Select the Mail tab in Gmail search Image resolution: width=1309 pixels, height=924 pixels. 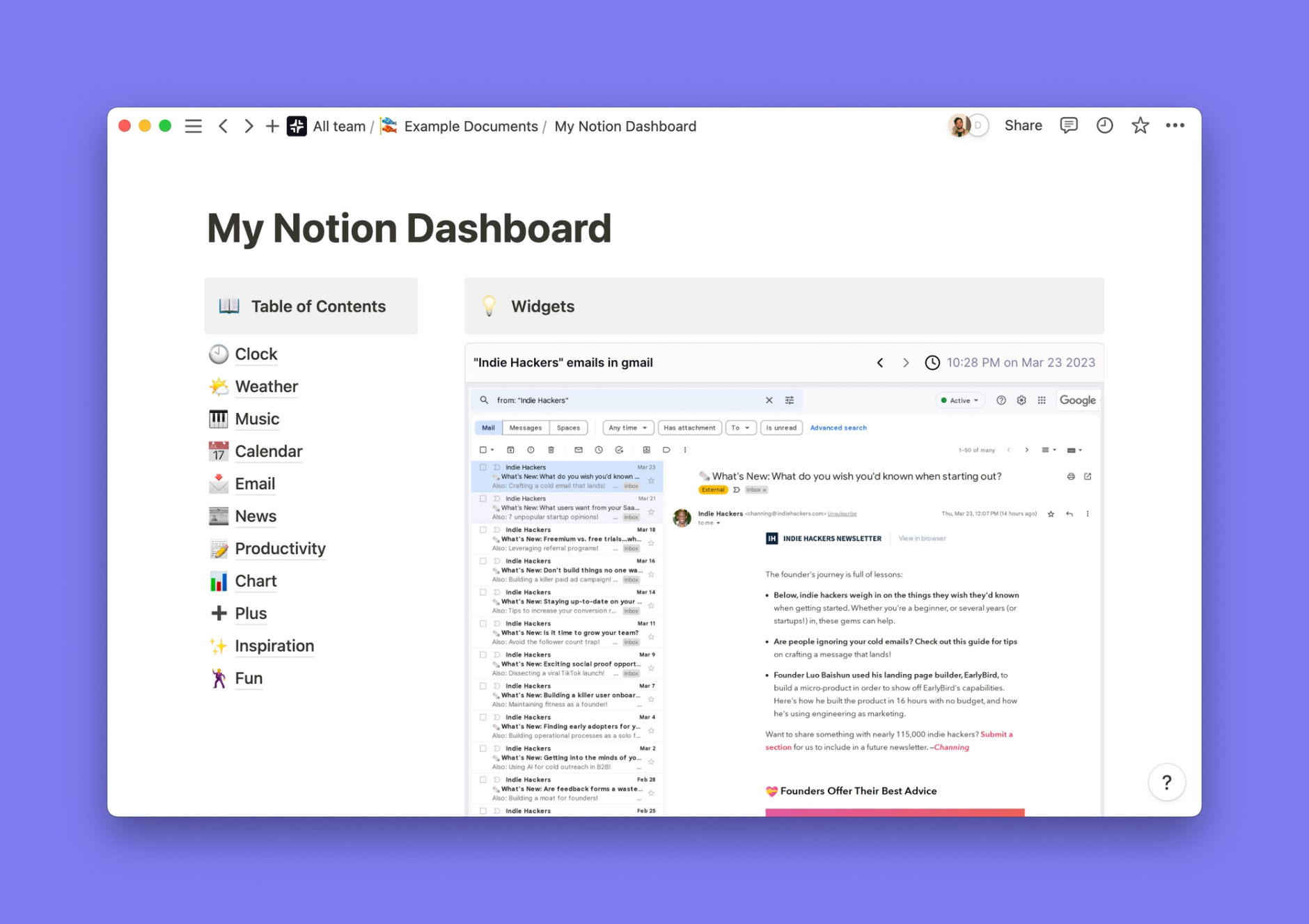(x=488, y=428)
